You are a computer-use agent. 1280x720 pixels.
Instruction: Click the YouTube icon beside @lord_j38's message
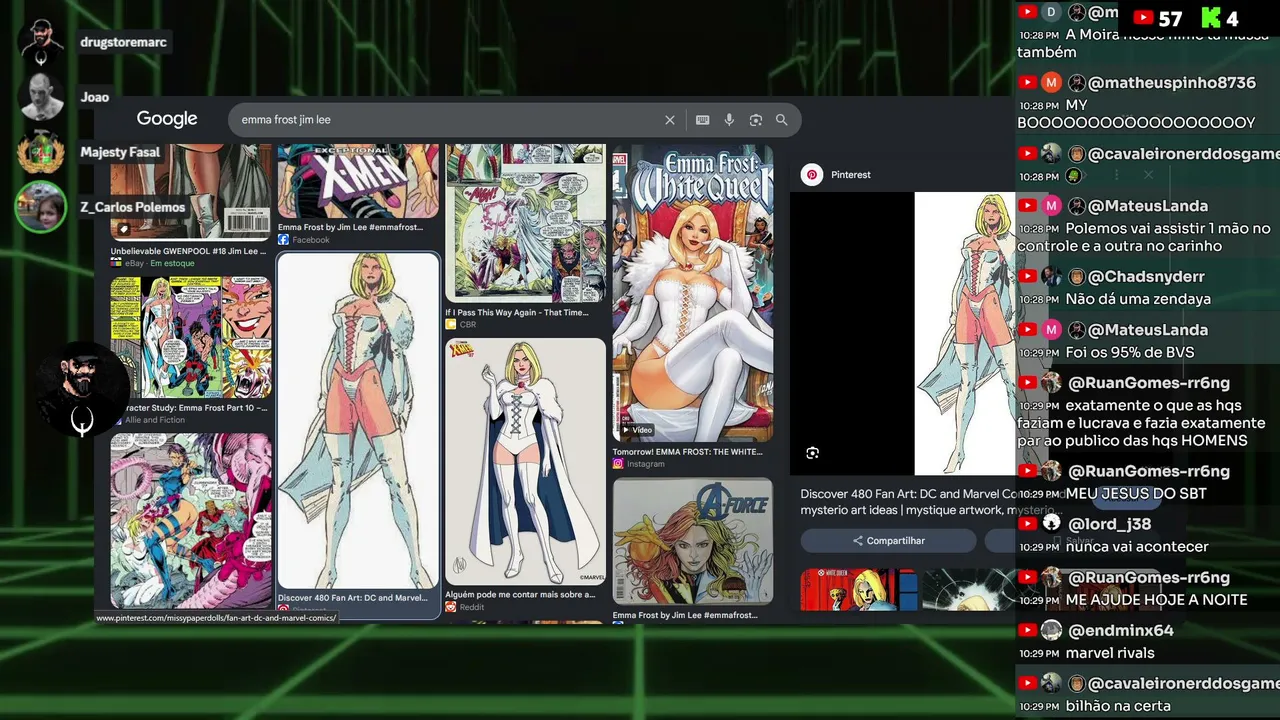[x=1027, y=524]
